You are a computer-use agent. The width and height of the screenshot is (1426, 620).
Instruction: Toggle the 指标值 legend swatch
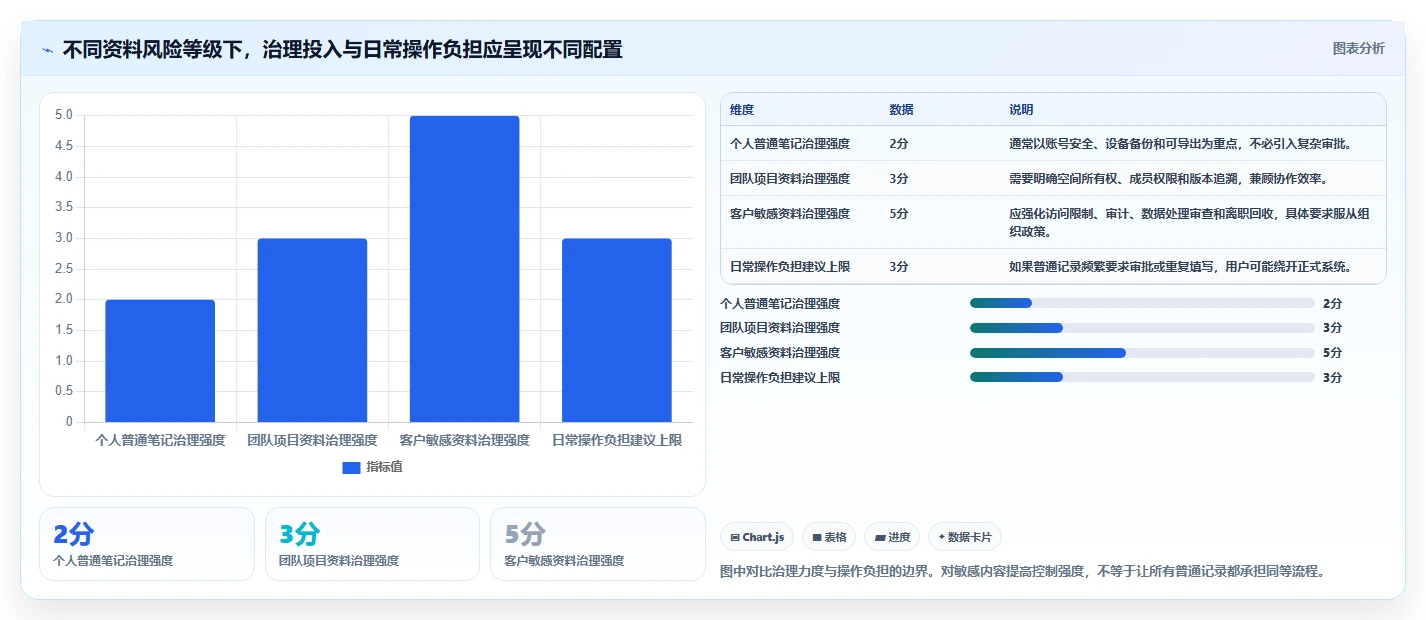coord(351,467)
